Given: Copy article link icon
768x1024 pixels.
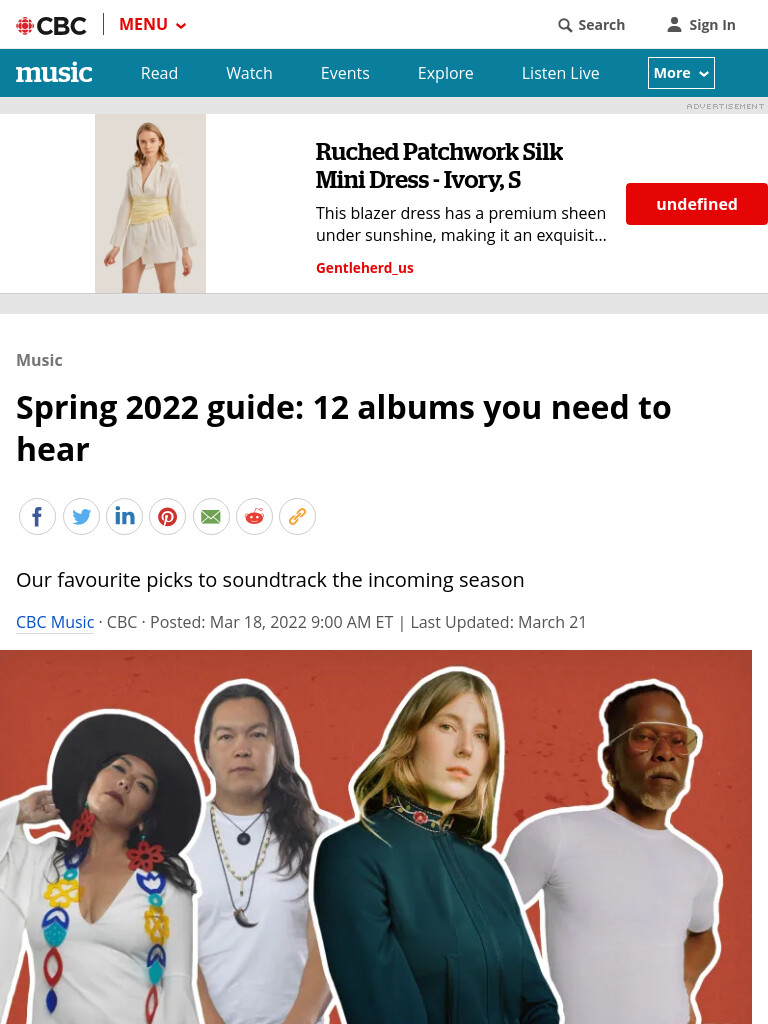Looking at the screenshot, I should 297,517.
